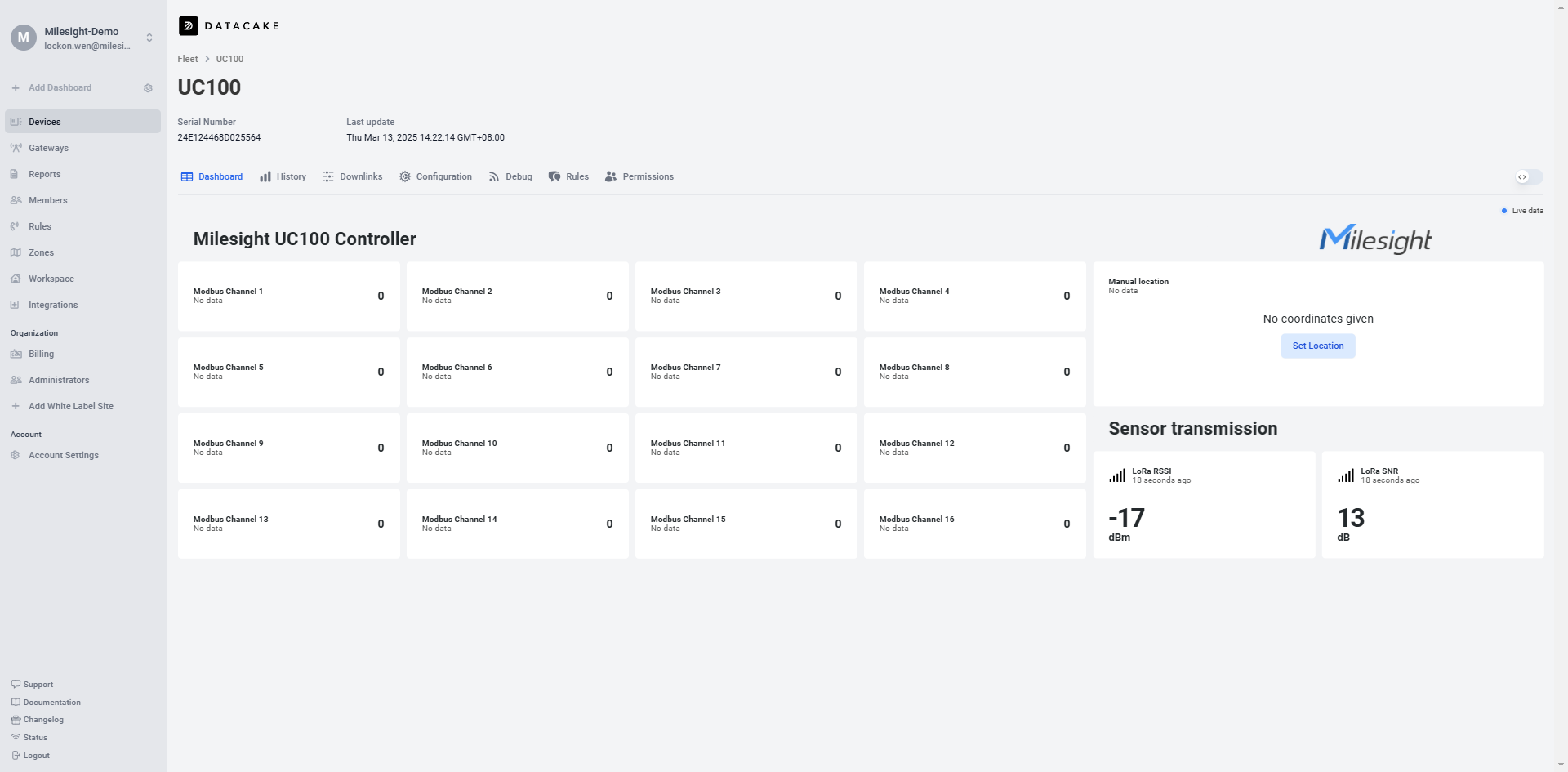Click the Set Location button
The image size is (1568, 772).
1318,346
